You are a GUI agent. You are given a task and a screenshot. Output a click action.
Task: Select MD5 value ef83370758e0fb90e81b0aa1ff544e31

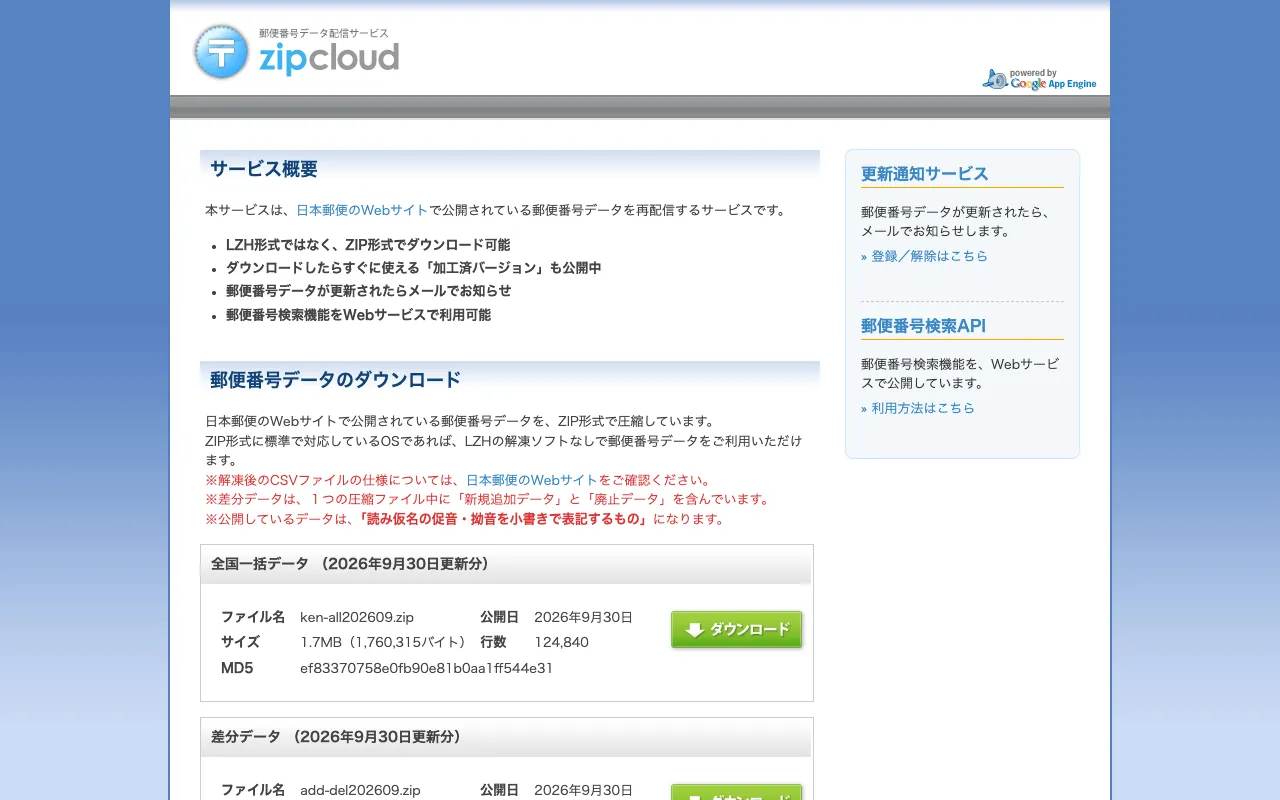click(x=426, y=668)
